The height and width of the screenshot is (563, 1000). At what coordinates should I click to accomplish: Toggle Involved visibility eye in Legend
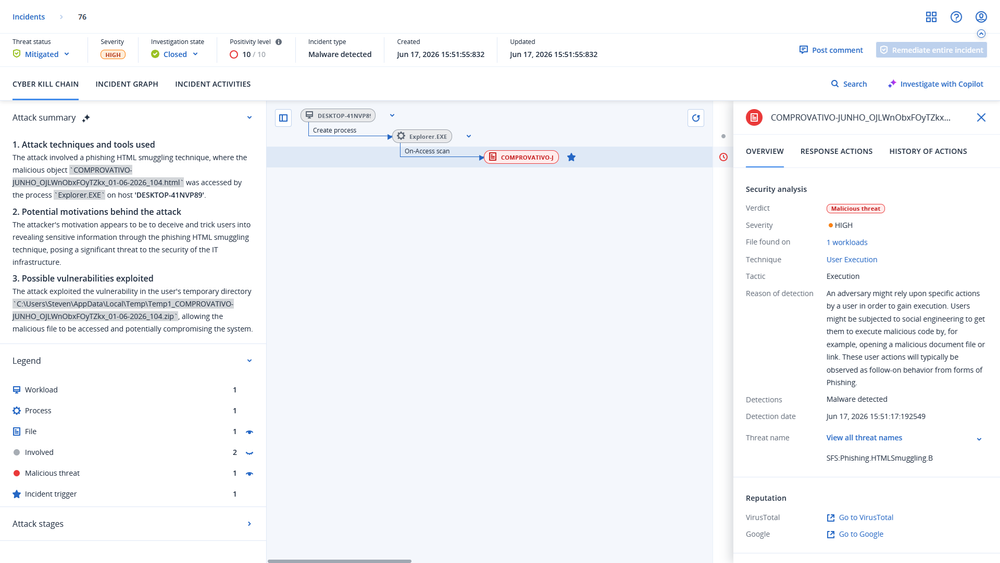point(249,453)
